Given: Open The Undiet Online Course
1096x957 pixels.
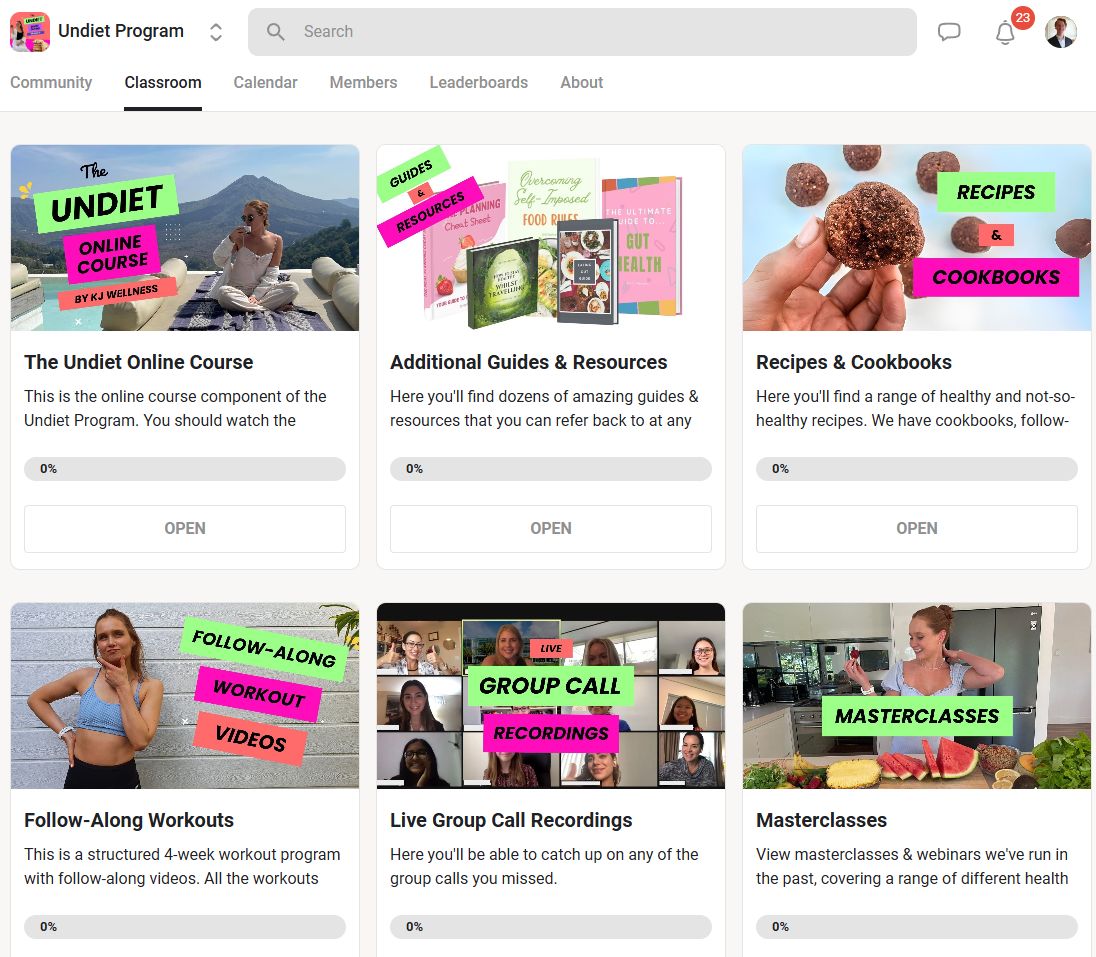Looking at the screenshot, I should click(x=185, y=528).
